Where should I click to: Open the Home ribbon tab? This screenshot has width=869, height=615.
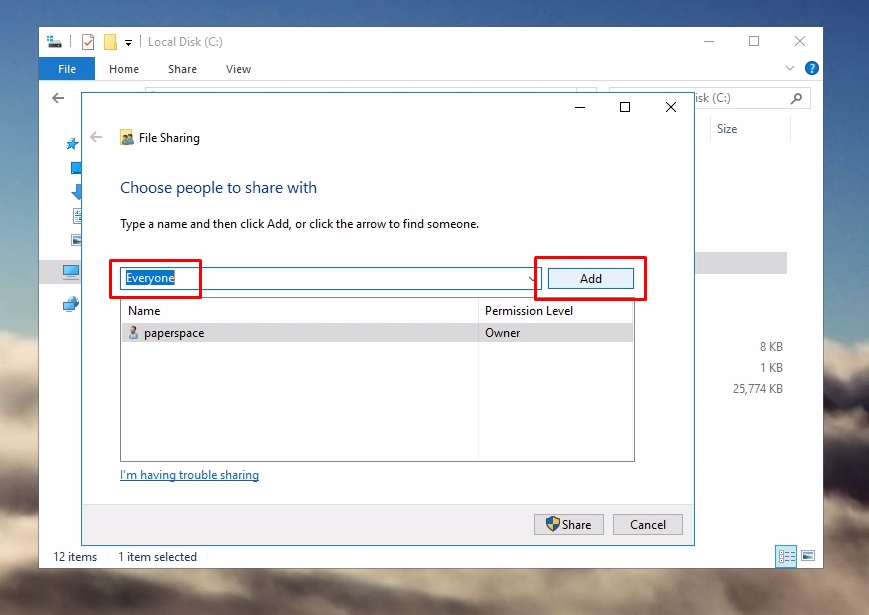coord(124,69)
